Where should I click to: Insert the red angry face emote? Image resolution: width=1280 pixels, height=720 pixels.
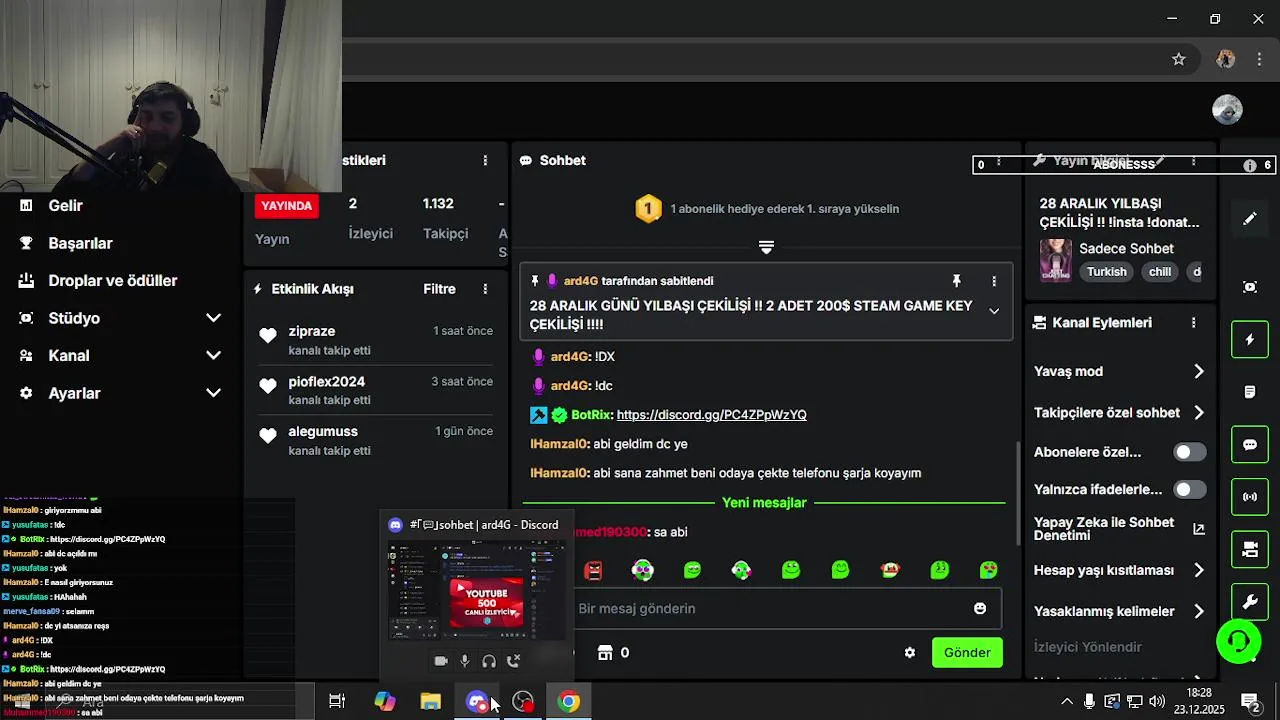point(593,570)
